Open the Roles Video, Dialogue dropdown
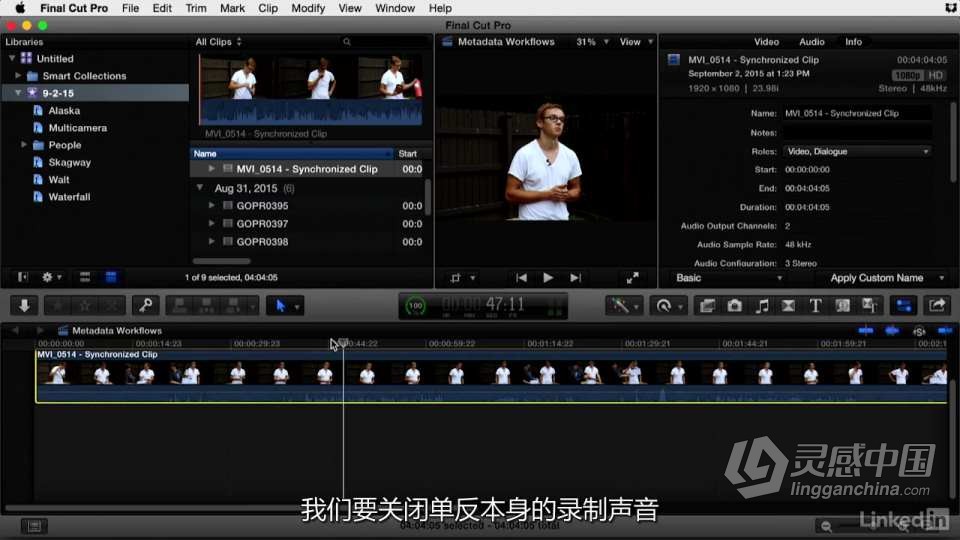This screenshot has height=540, width=960. coord(857,151)
